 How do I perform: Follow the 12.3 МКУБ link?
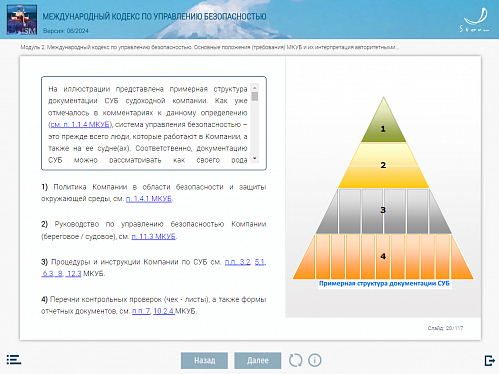(x=74, y=274)
